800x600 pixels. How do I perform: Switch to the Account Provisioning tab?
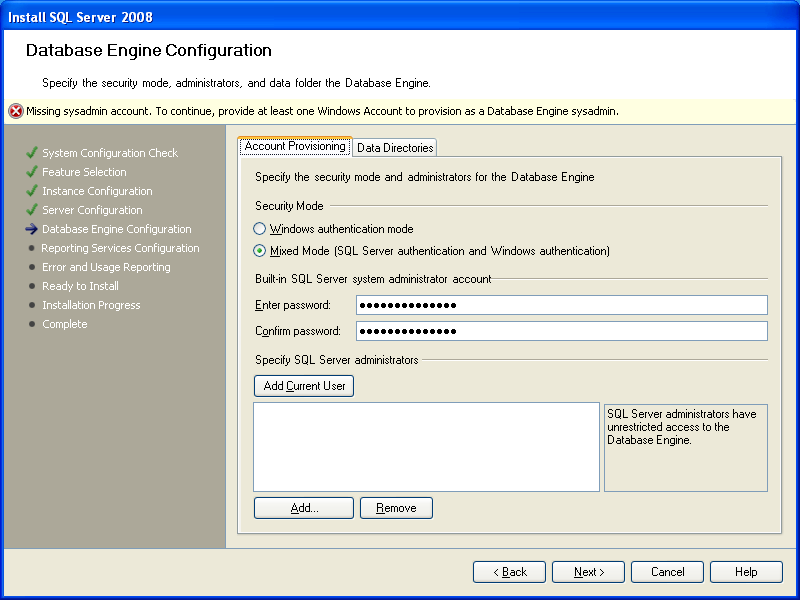295,146
